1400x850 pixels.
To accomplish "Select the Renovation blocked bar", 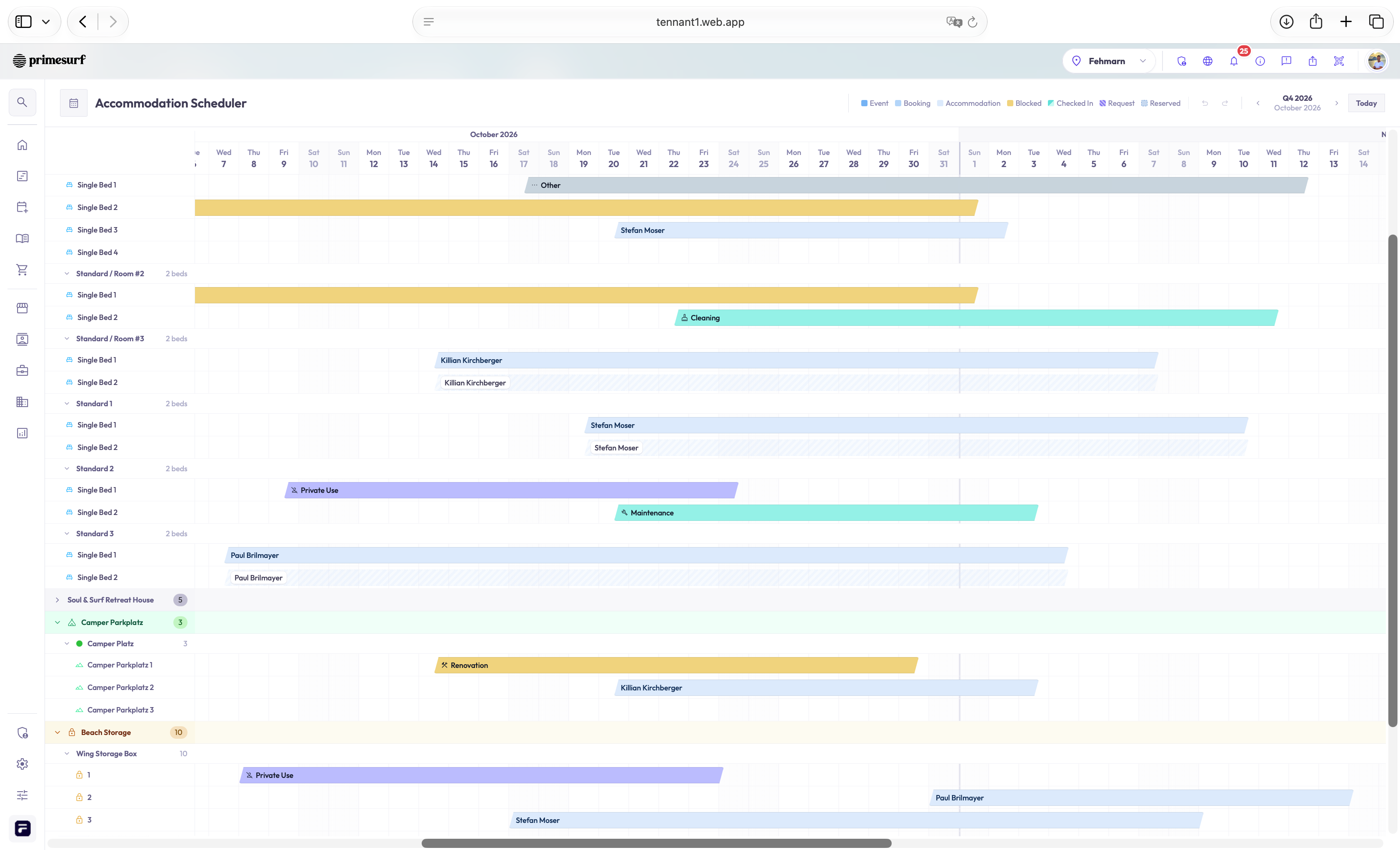I will coord(676,665).
